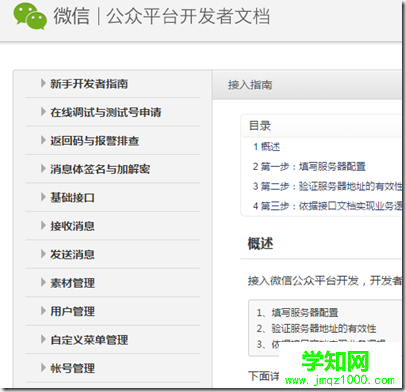The image size is (406, 392).
Task: Open 在线调试与测试号申请 menu entry
Action: coord(106,112)
